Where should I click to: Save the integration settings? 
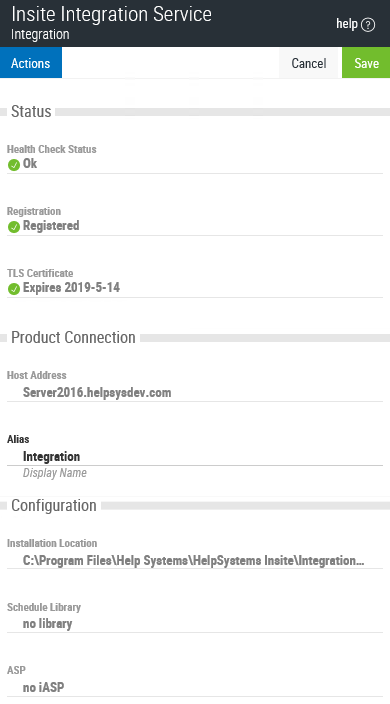(366, 63)
